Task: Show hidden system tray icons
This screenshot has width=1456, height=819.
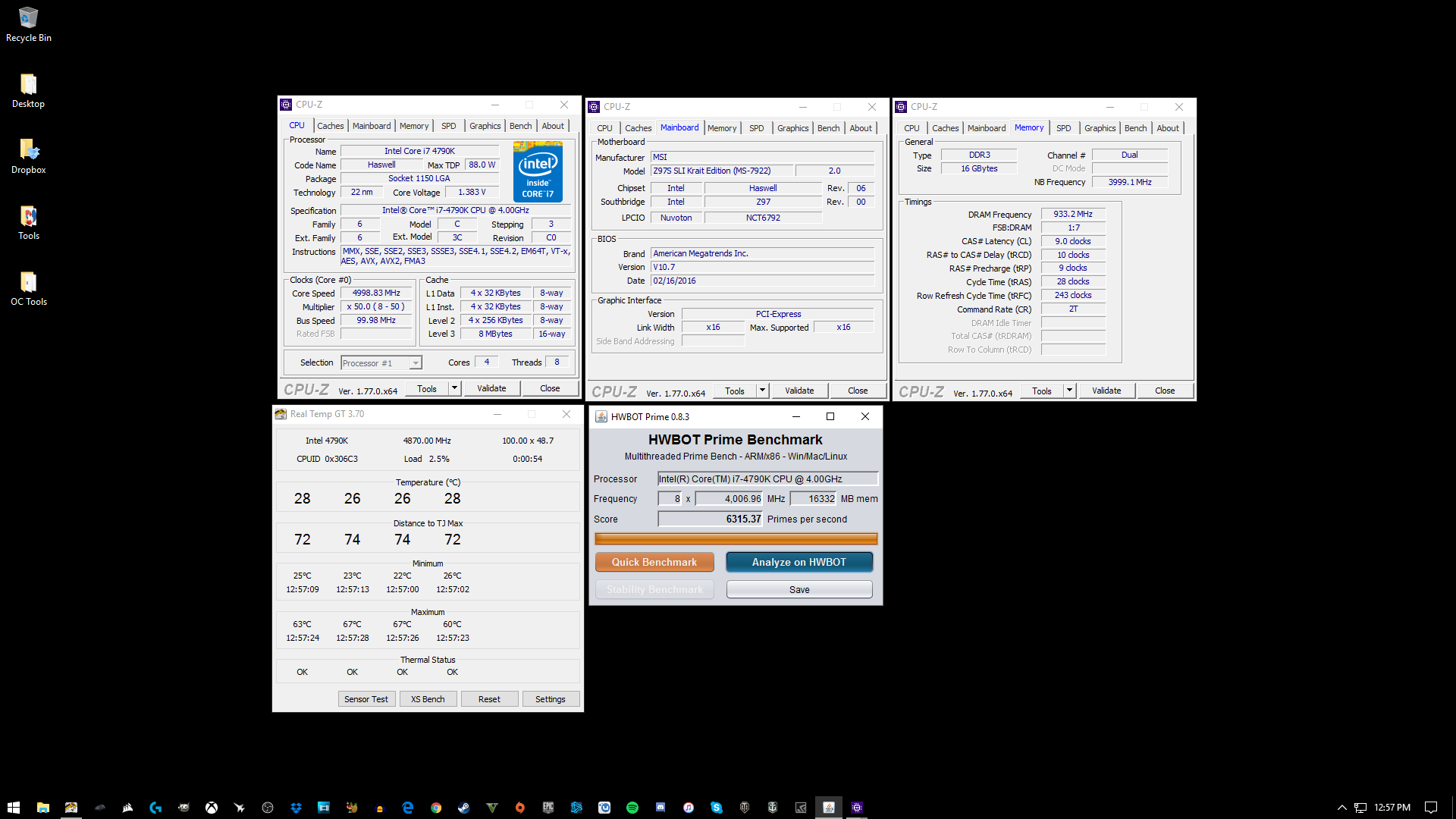Action: point(1341,808)
